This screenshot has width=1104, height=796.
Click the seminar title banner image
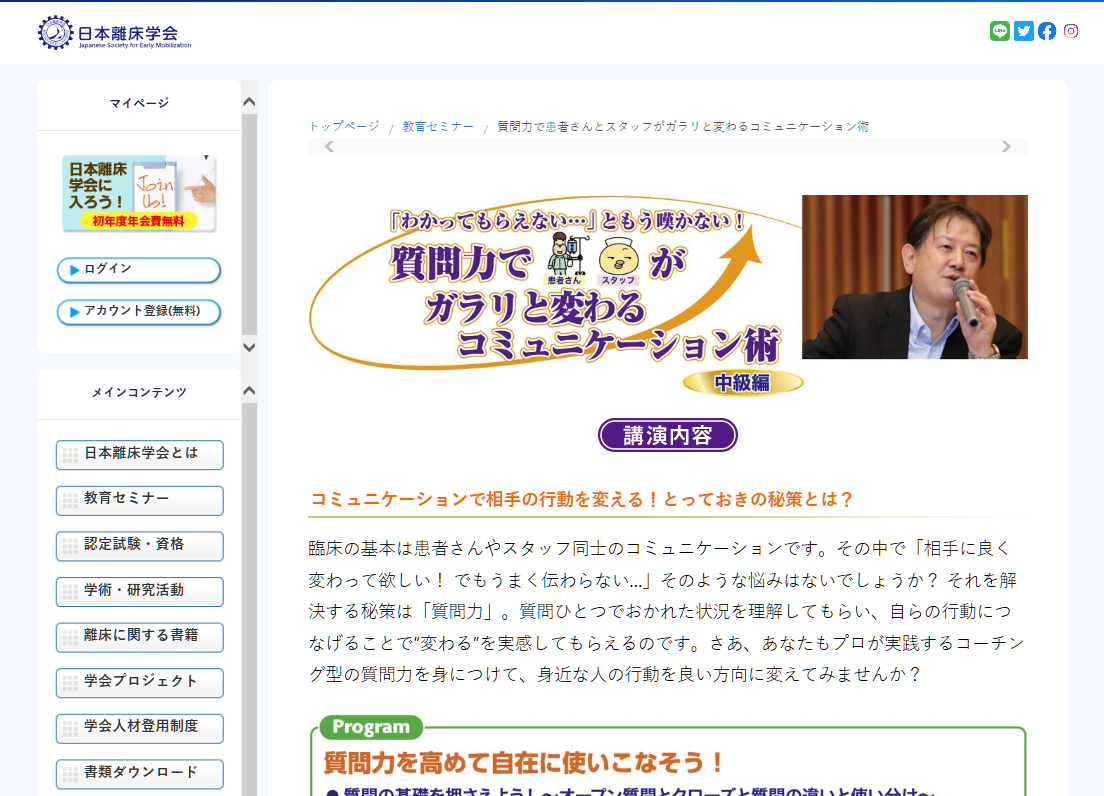click(556, 296)
